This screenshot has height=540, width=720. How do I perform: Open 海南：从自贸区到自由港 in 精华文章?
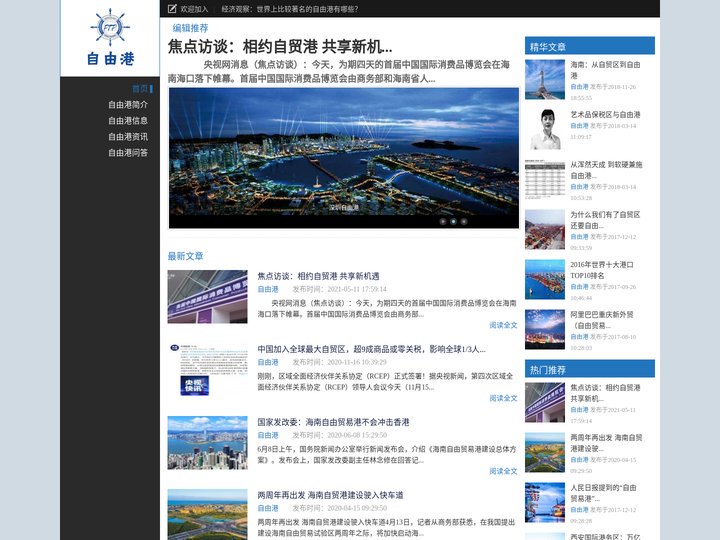click(x=605, y=70)
